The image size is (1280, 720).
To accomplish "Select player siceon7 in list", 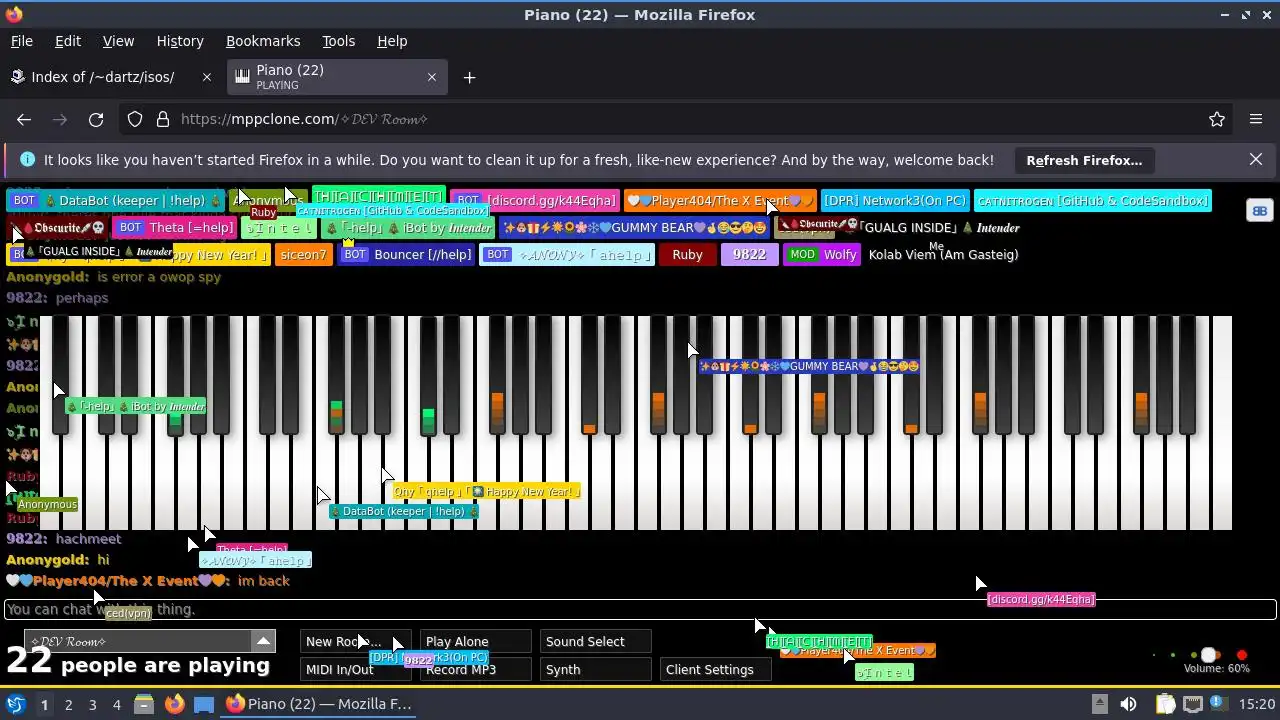I will [x=303, y=255].
